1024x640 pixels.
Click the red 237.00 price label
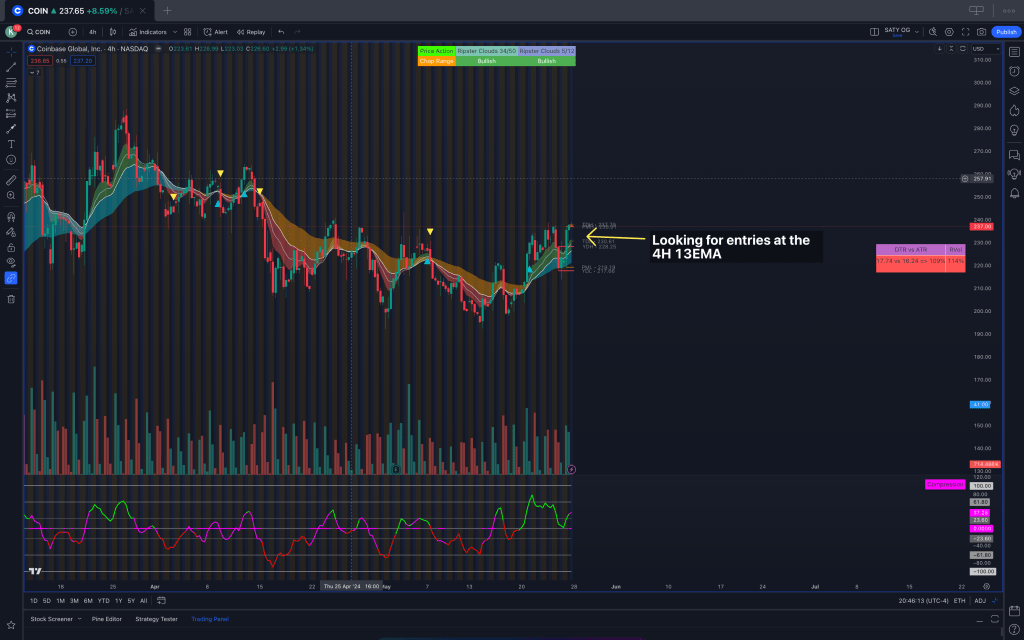click(981, 227)
